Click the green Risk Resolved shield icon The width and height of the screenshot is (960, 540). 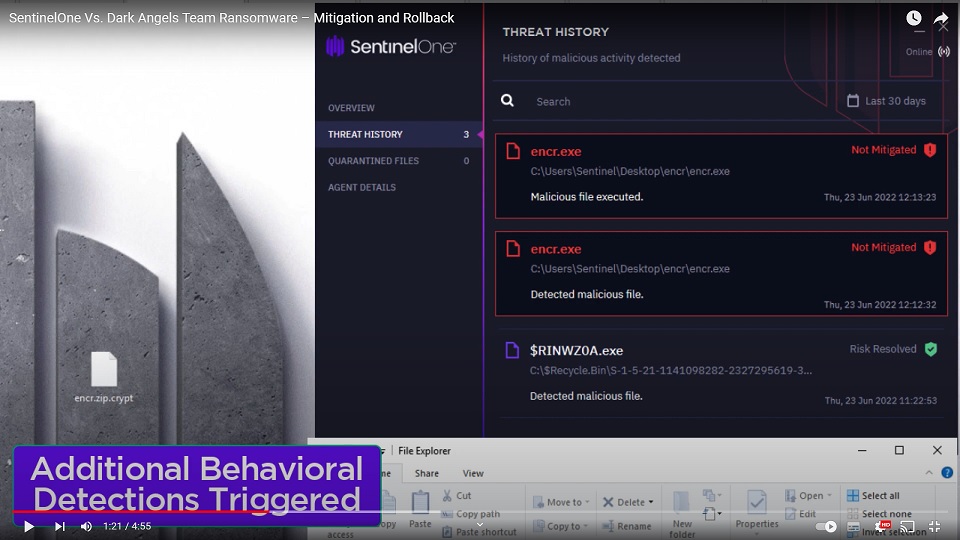pyautogui.click(x=930, y=349)
